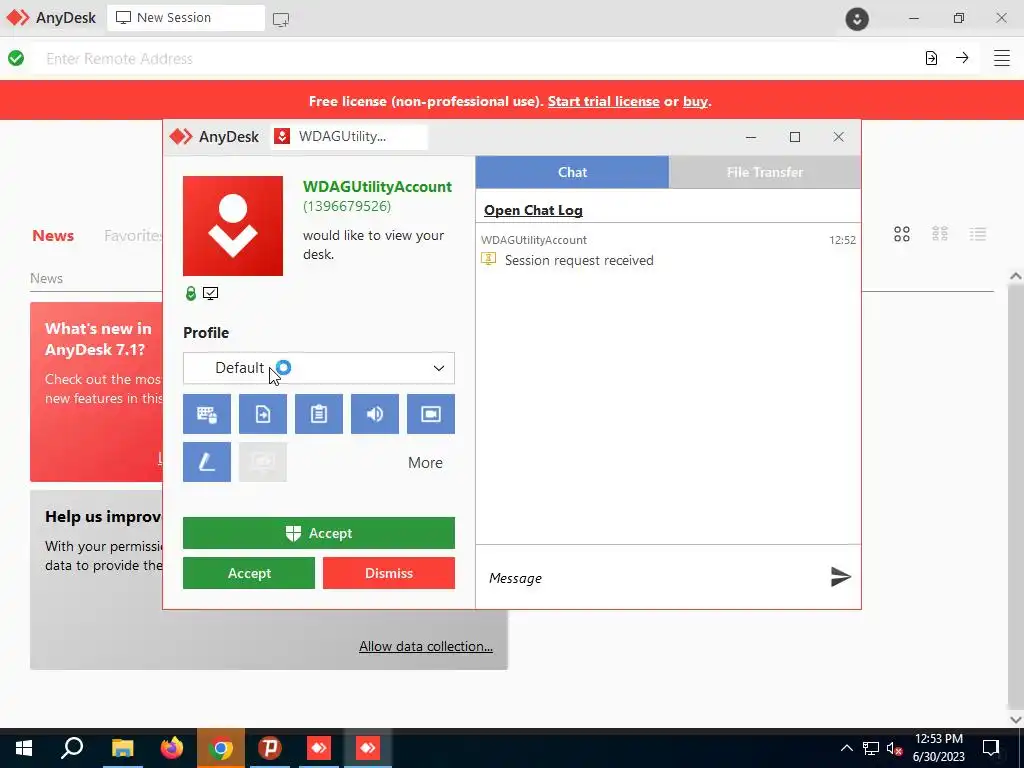Open the Favorites tab in main window
Viewport: 1024px width, 768px height.
point(133,236)
